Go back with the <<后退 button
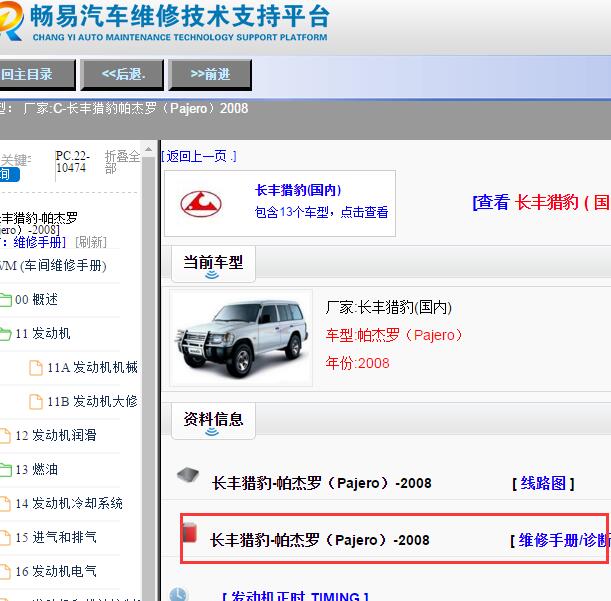611x601 pixels. click(x=122, y=74)
